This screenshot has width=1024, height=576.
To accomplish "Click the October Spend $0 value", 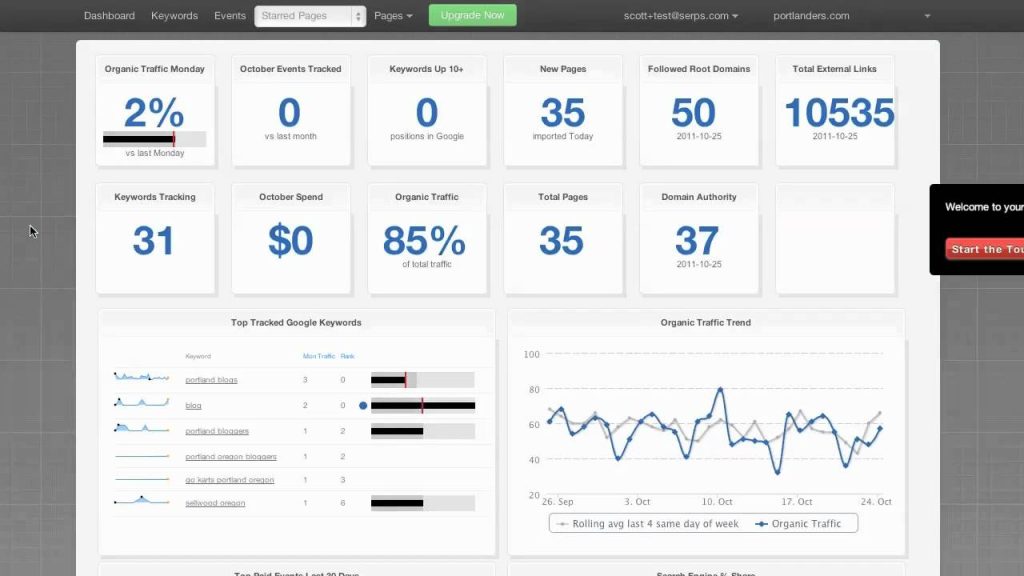I will coord(291,240).
